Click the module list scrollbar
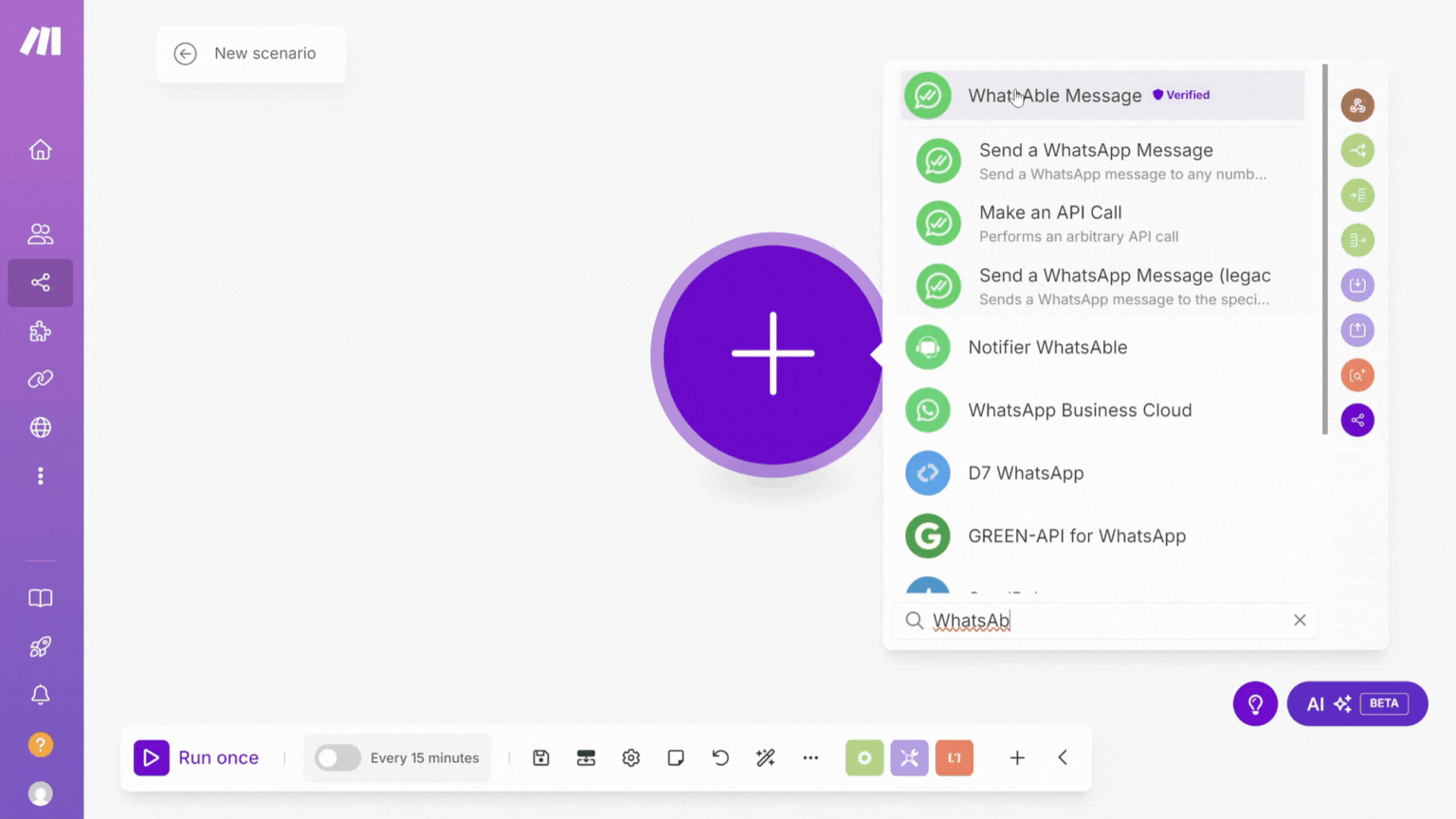The width and height of the screenshot is (1456, 819). (1324, 249)
